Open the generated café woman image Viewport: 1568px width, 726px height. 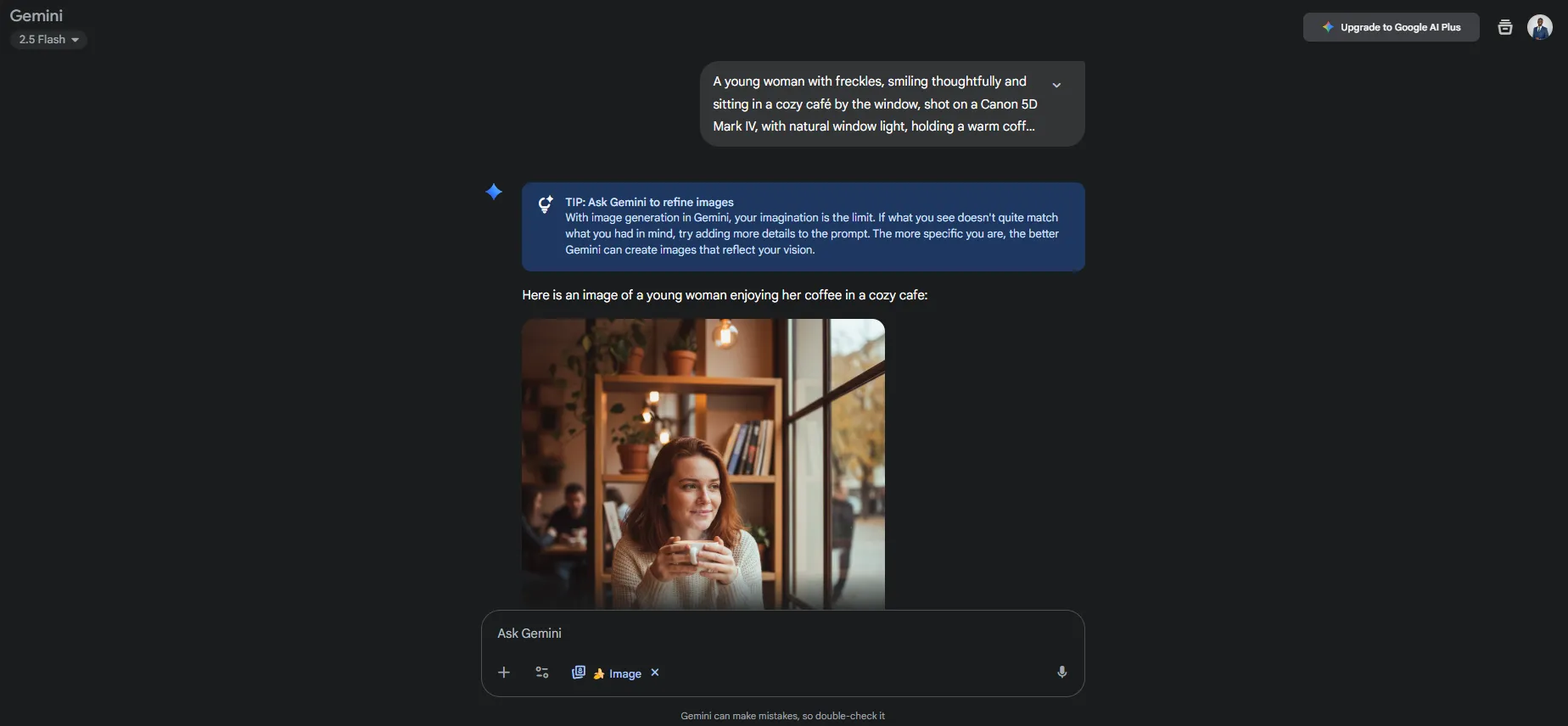(703, 464)
